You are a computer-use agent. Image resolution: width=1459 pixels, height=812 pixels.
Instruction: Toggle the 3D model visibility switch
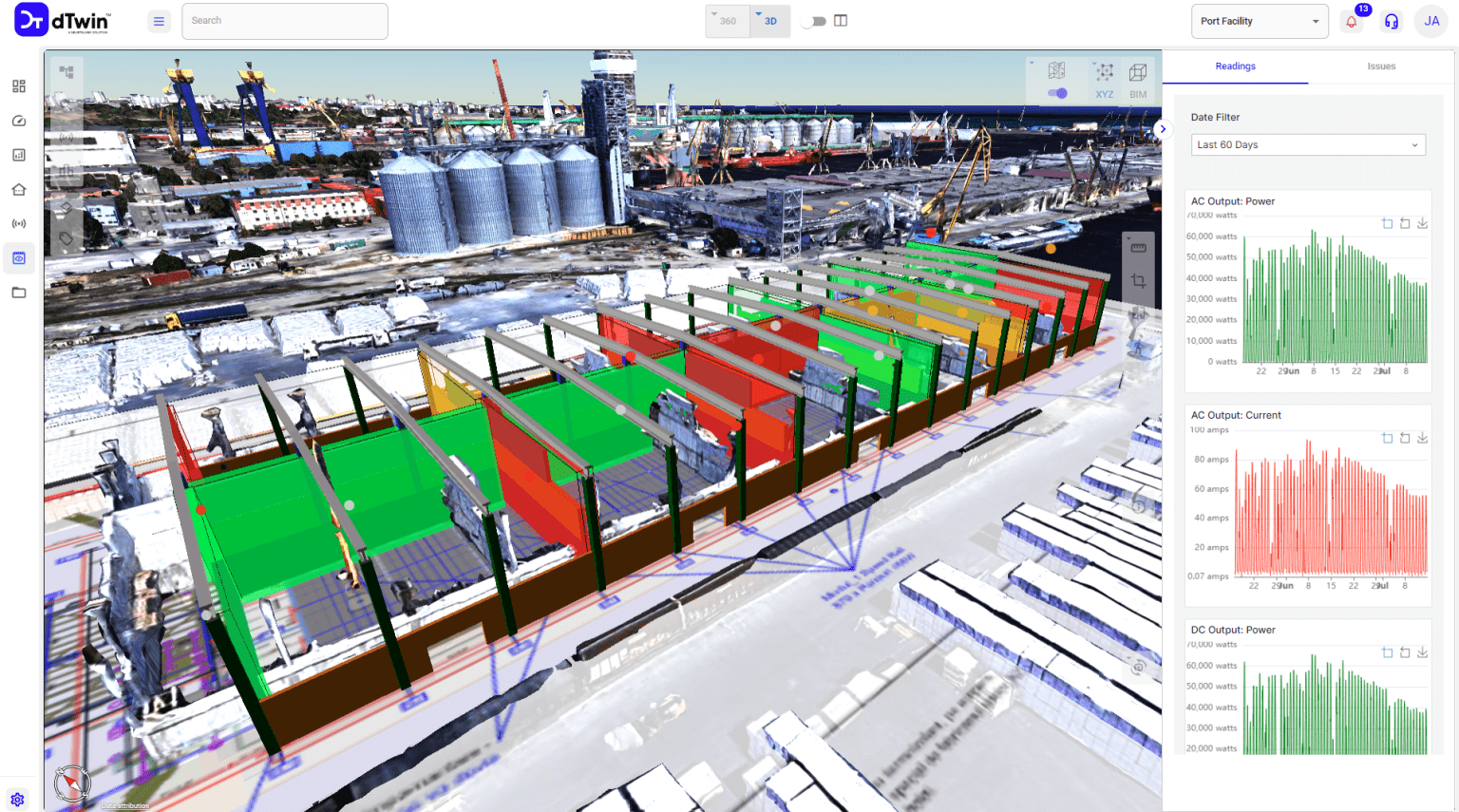(1057, 92)
